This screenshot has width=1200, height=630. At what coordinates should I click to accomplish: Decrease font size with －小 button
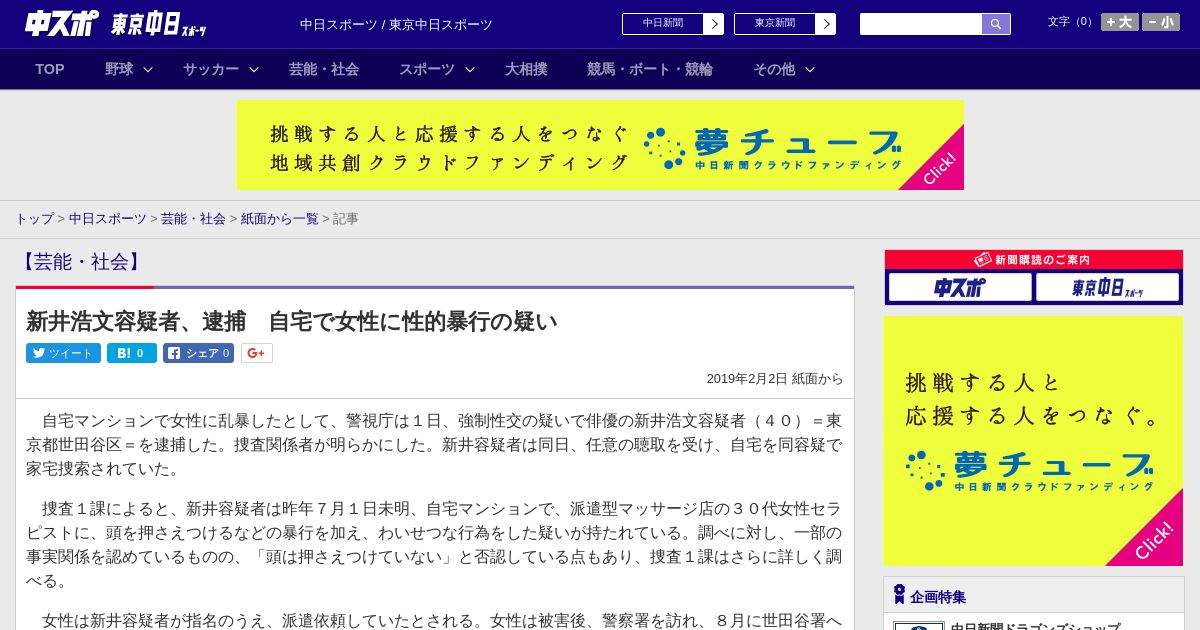[1161, 22]
